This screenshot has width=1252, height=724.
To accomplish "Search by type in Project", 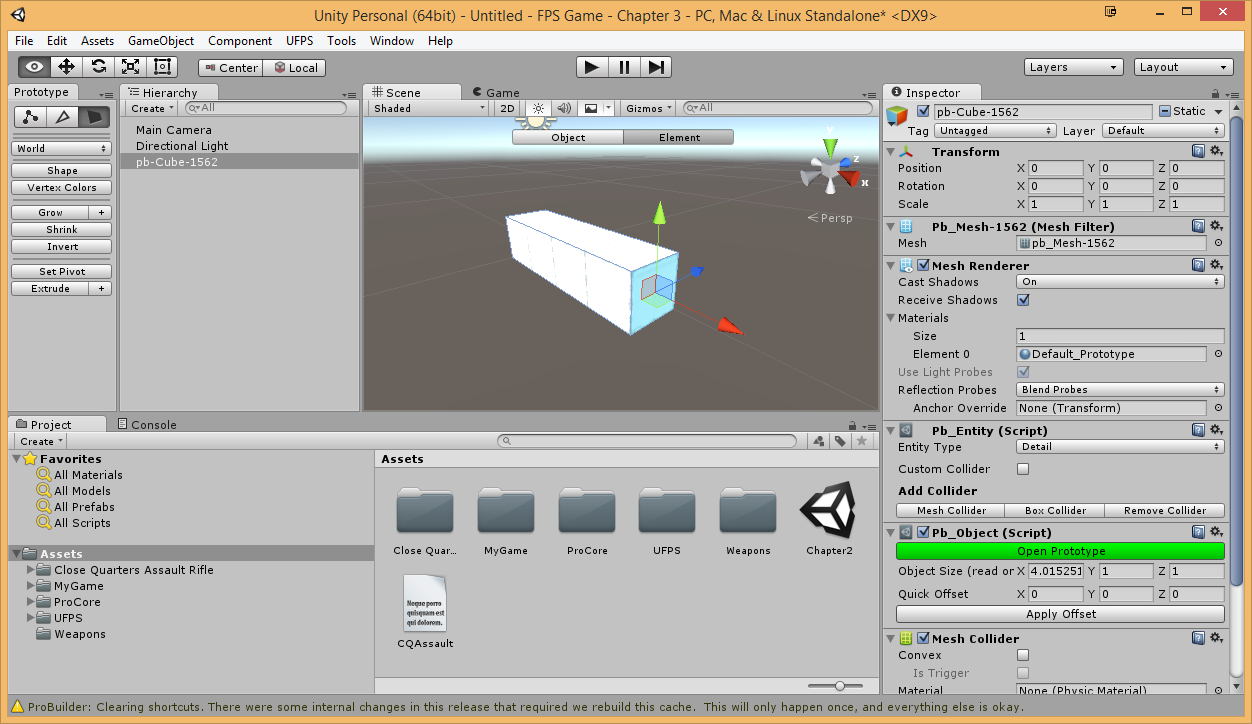I will 819,441.
